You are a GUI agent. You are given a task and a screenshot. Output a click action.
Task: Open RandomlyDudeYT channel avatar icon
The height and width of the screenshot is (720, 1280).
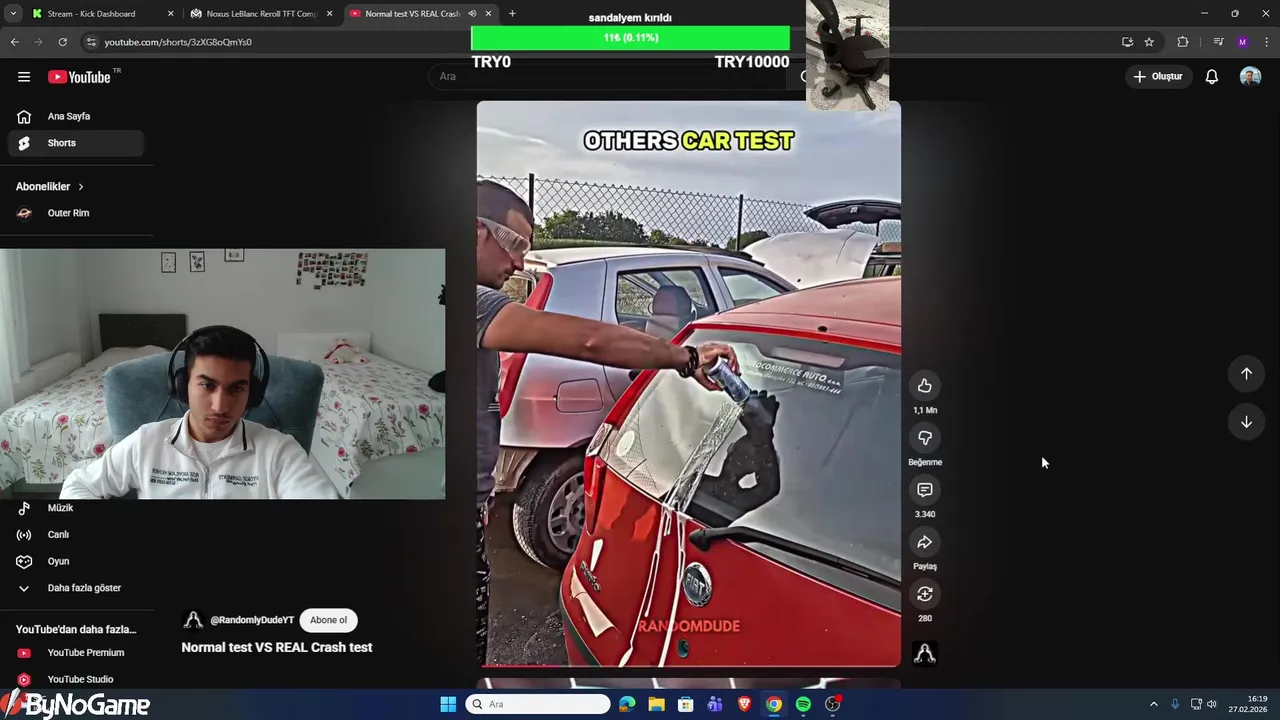[x=193, y=620]
